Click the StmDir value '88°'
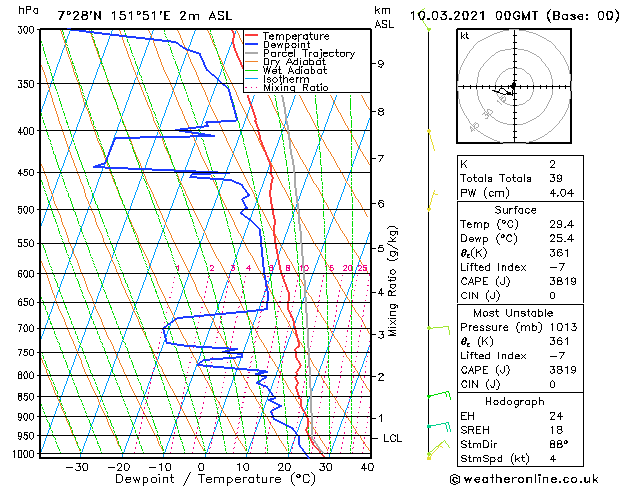 559,444
